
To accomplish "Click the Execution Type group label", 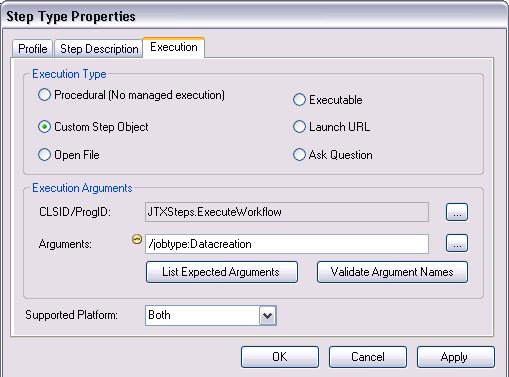I will (x=69, y=74).
